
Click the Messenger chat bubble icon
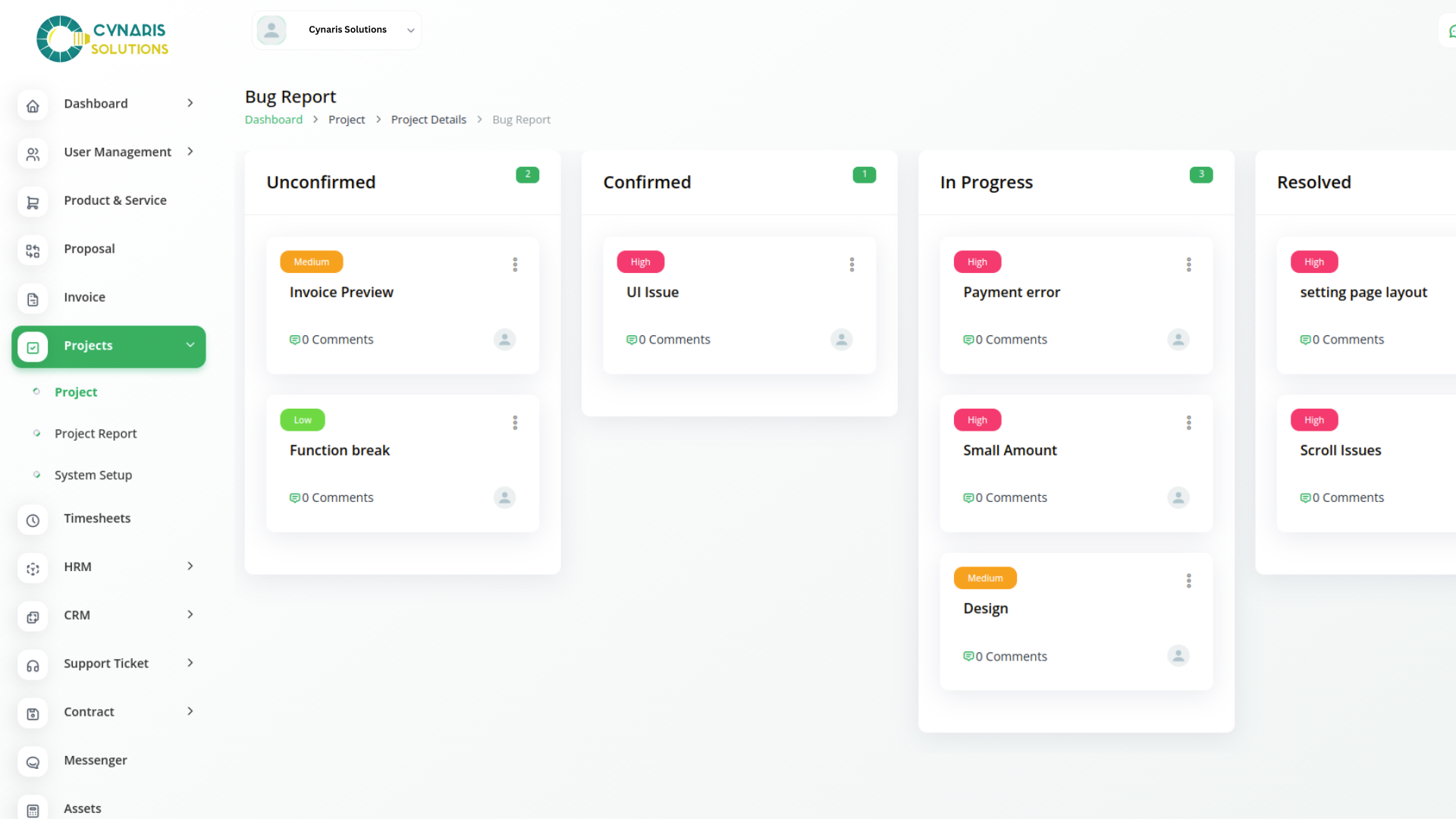pos(33,762)
